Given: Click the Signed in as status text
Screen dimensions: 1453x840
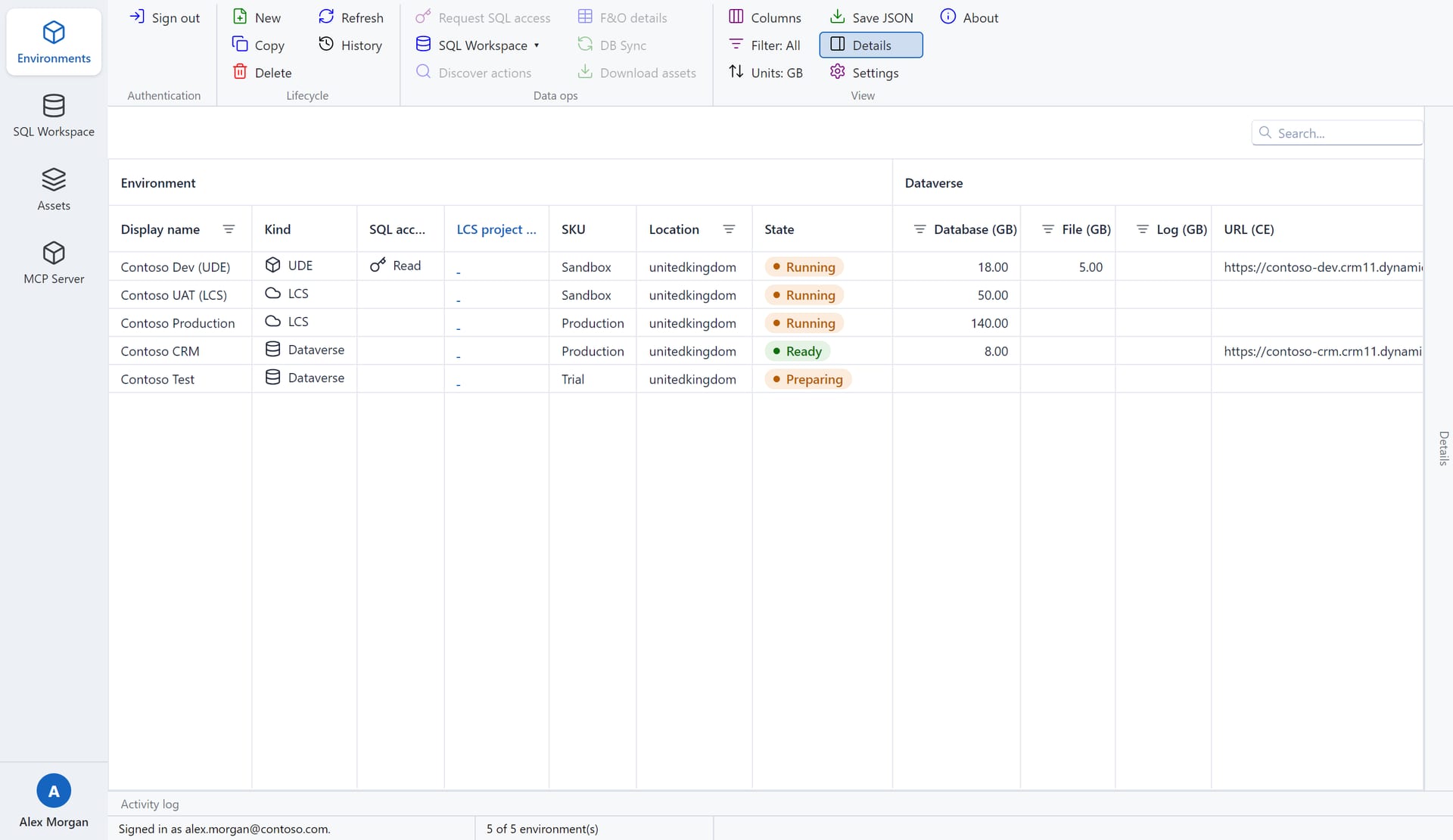Looking at the screenshot, I should [225, 829].
